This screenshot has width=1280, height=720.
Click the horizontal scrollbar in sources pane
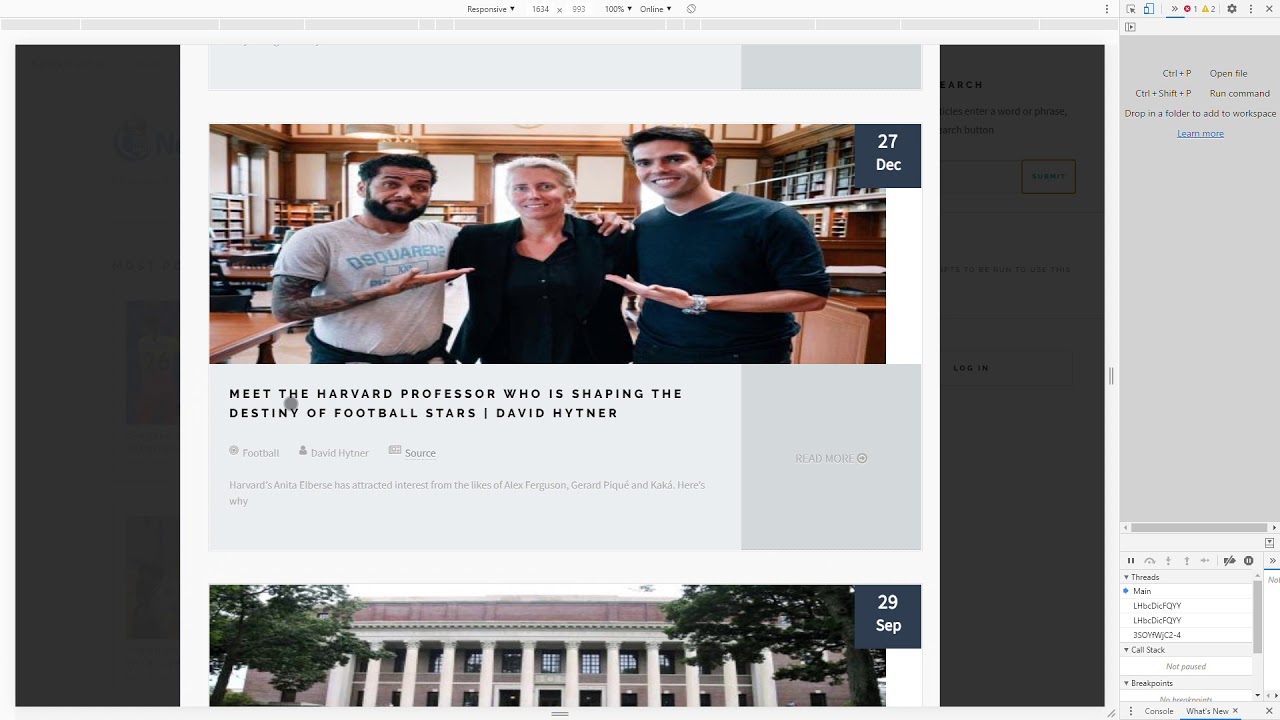click(x=1199, y=527)
